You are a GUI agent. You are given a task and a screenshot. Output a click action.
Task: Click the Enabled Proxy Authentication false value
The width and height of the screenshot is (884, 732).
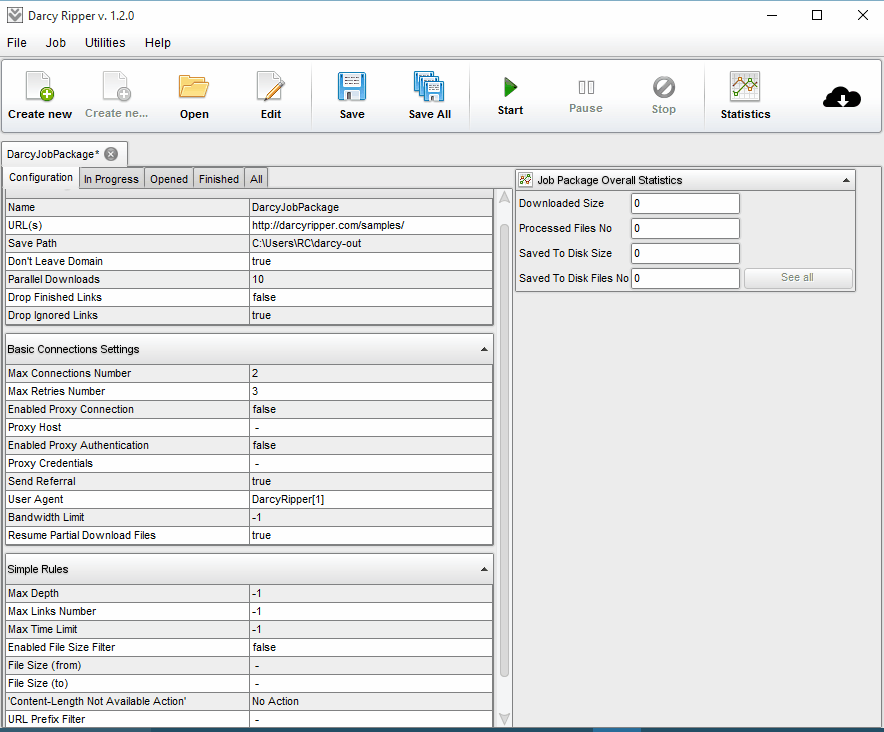coord(264,446)
